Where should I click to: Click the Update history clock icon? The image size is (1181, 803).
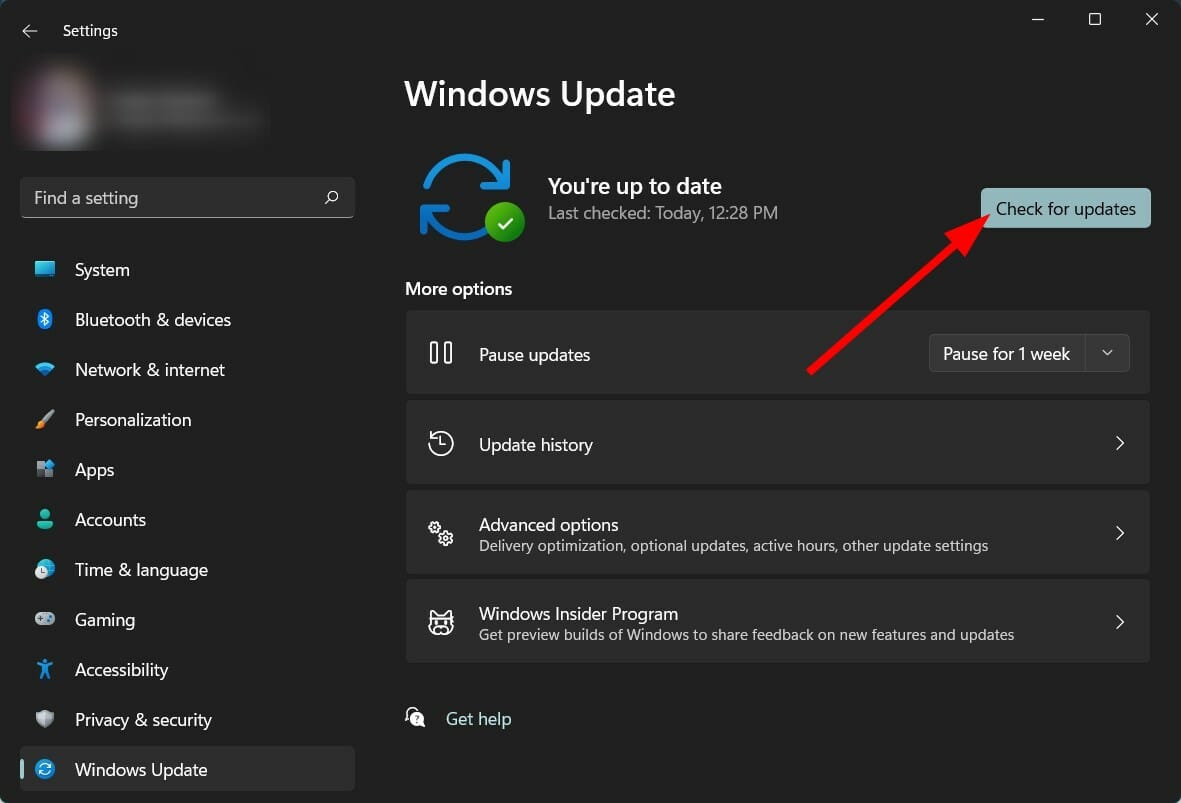[x=440, y=443]
